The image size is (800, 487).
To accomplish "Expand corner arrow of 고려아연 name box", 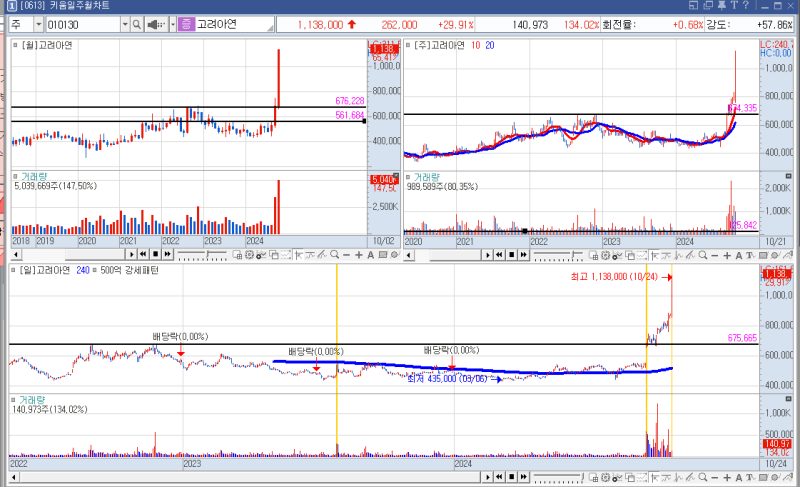I will (270, 28).
